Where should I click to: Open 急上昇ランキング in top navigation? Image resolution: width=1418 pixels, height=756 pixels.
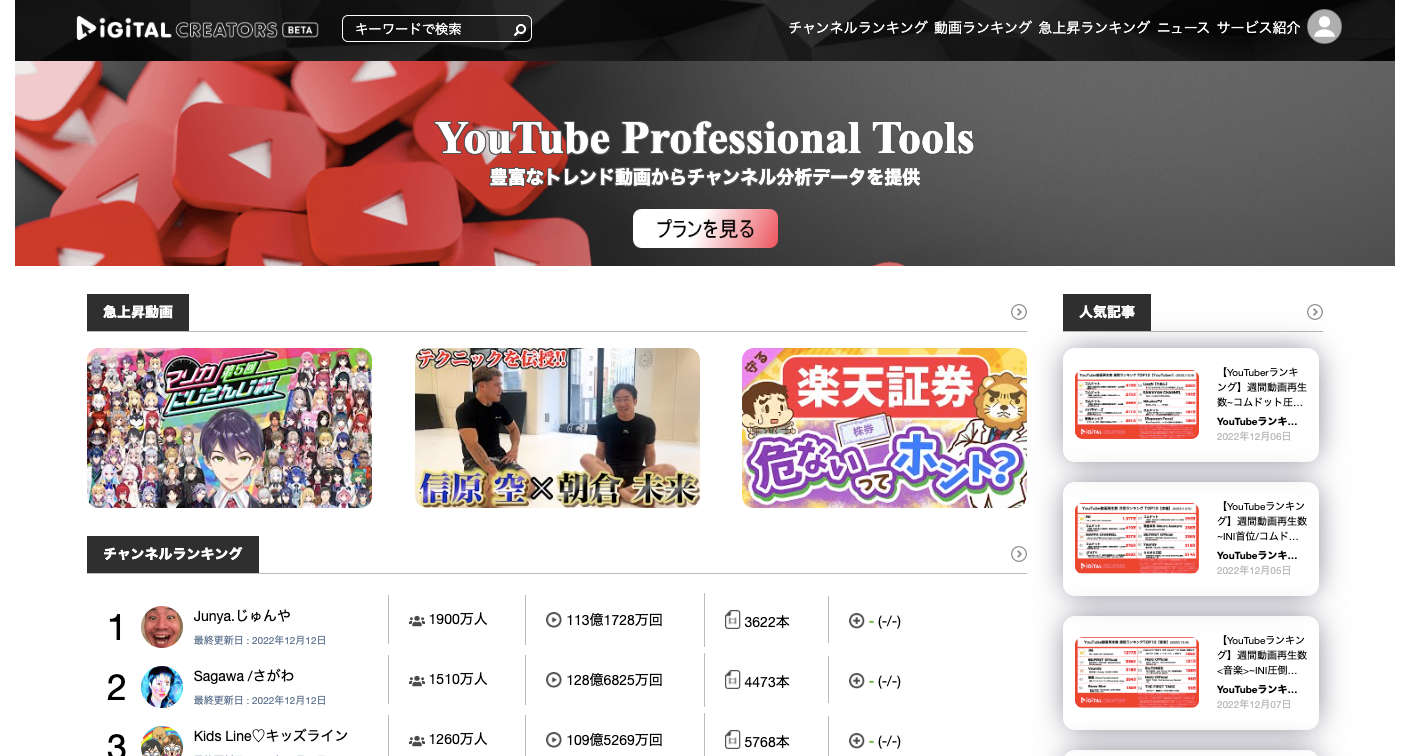pyautogui.click(x=1094, y=28)
